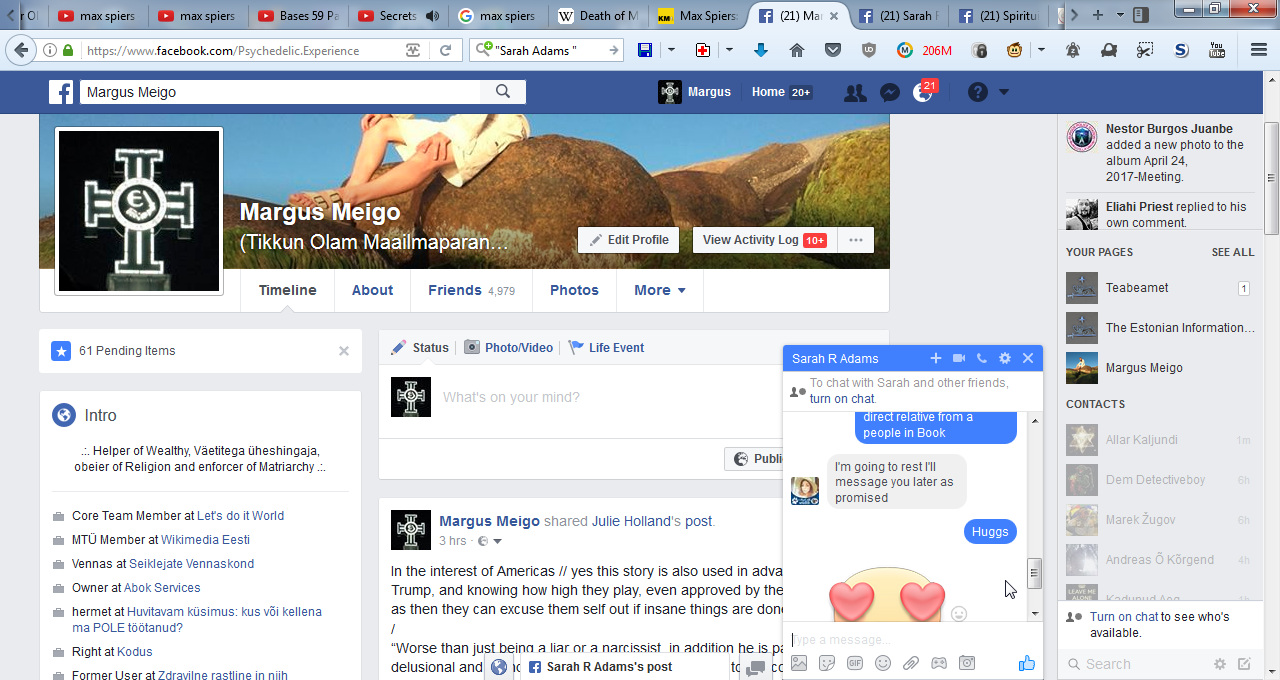Screen dimensions: 1280x680
Task: Dismiss the 61 Pending Items box
Action: pyautogui.click(x=344, y=351)
